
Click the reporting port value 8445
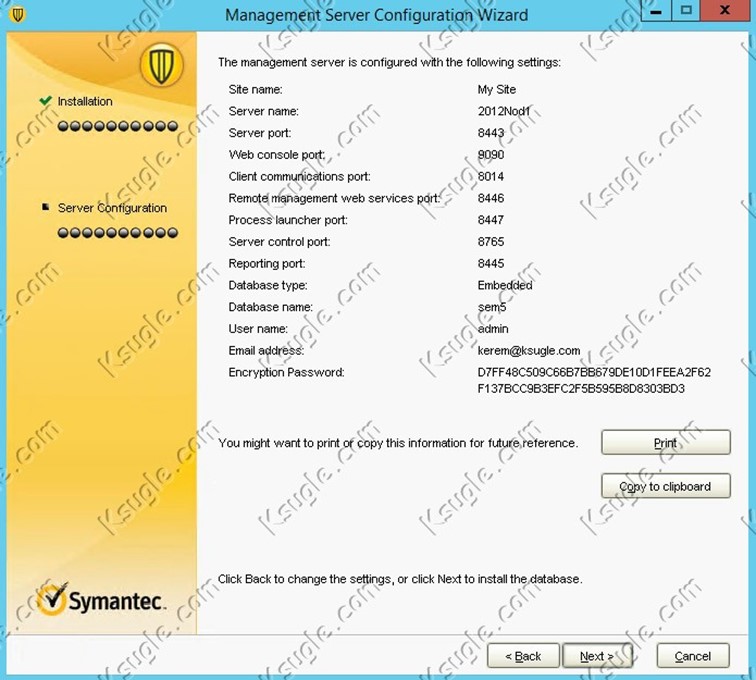pos(491,263)
